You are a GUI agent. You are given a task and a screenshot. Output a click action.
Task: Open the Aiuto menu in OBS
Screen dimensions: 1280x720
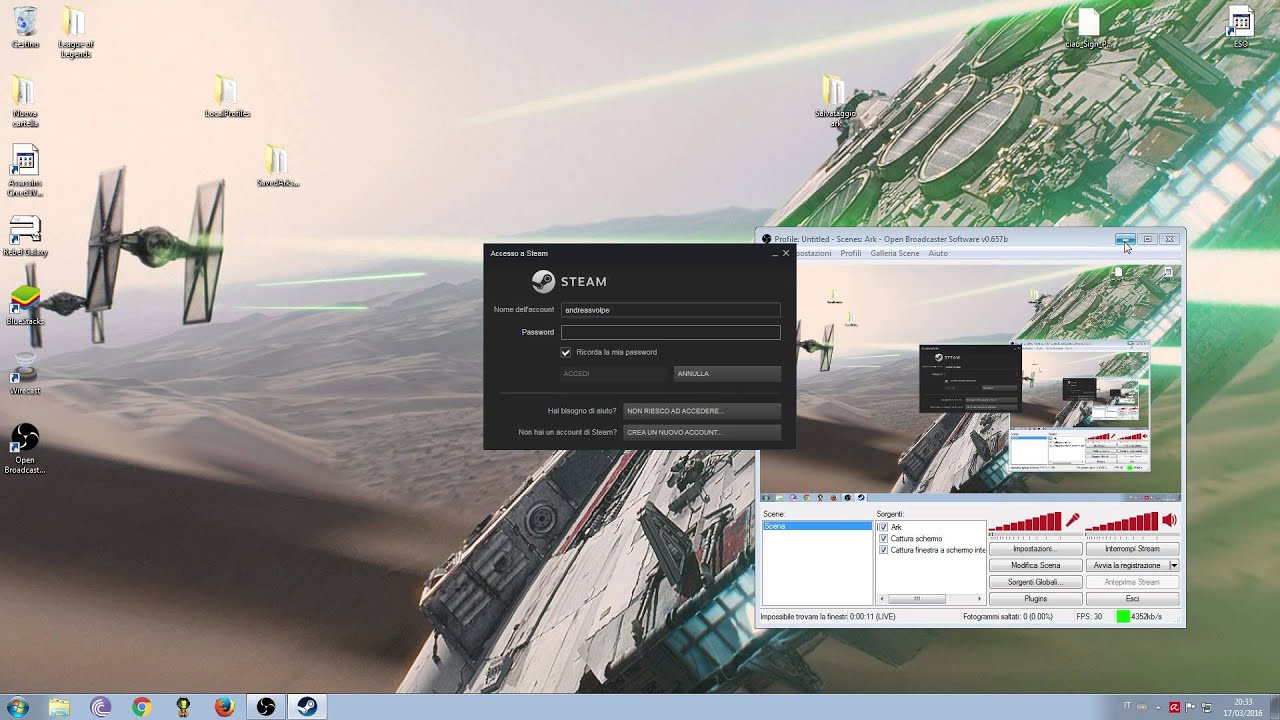(938, 253)
